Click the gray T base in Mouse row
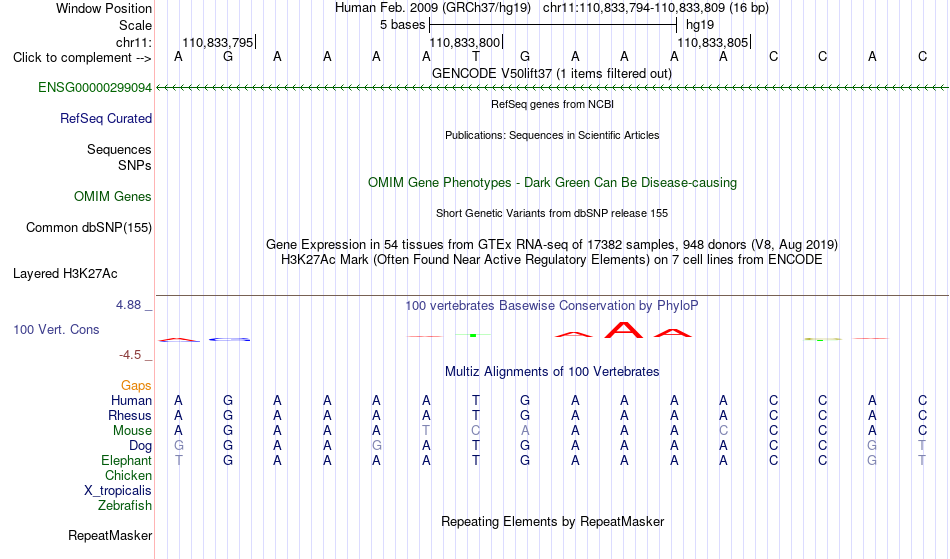Screen dimensions: 950x559 coord(427,431)
